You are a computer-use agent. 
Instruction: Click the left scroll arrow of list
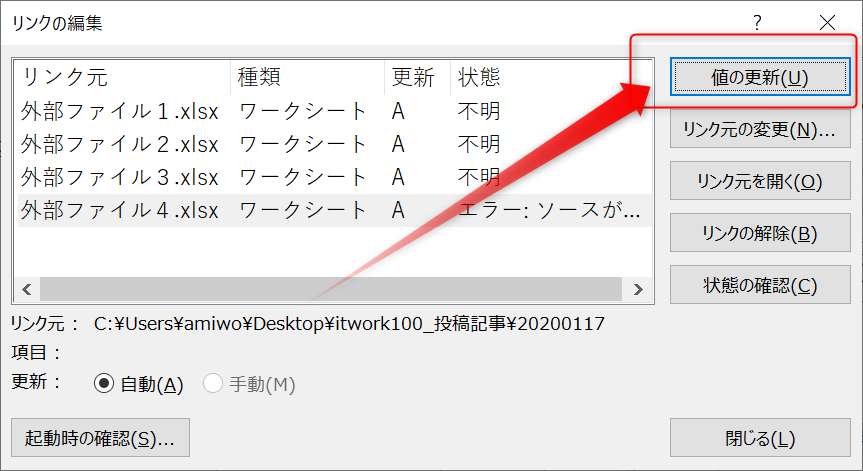[26, 289]
